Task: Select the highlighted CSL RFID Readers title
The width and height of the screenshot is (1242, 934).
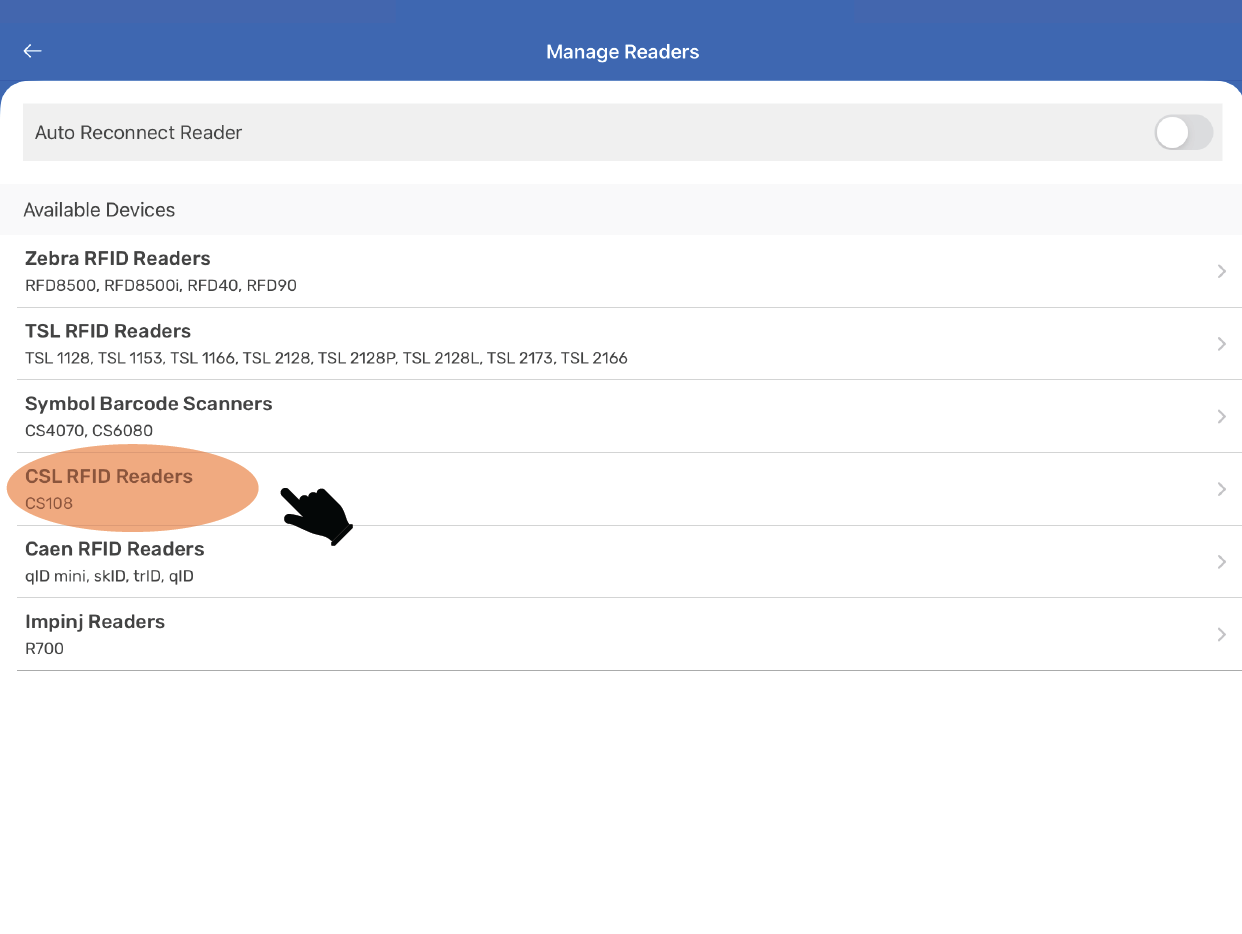Action: (109, 476)
